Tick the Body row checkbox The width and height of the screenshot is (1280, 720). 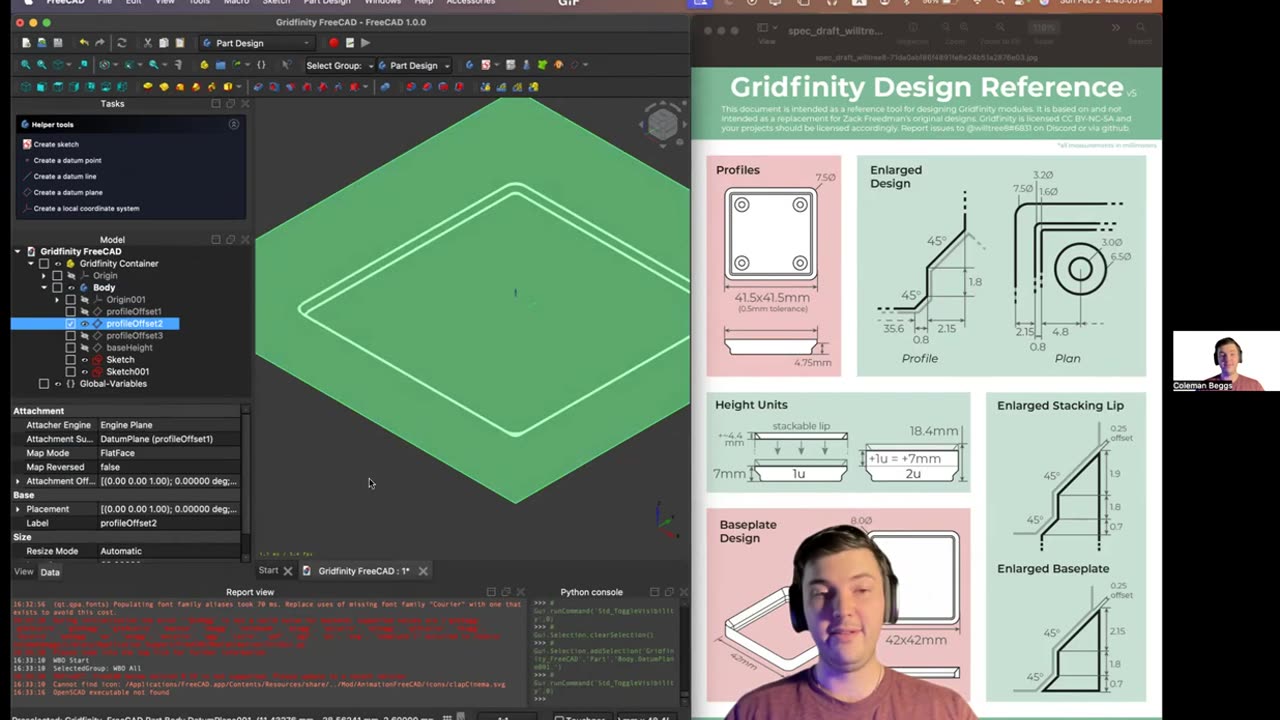click(57, 288)
